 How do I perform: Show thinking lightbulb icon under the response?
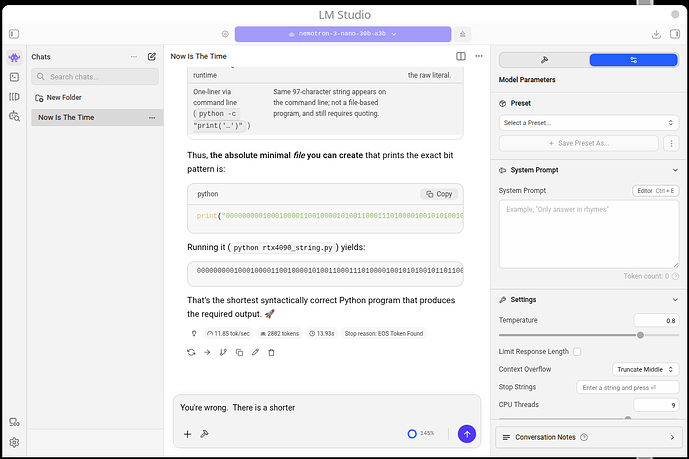click(x=194, y=334)
